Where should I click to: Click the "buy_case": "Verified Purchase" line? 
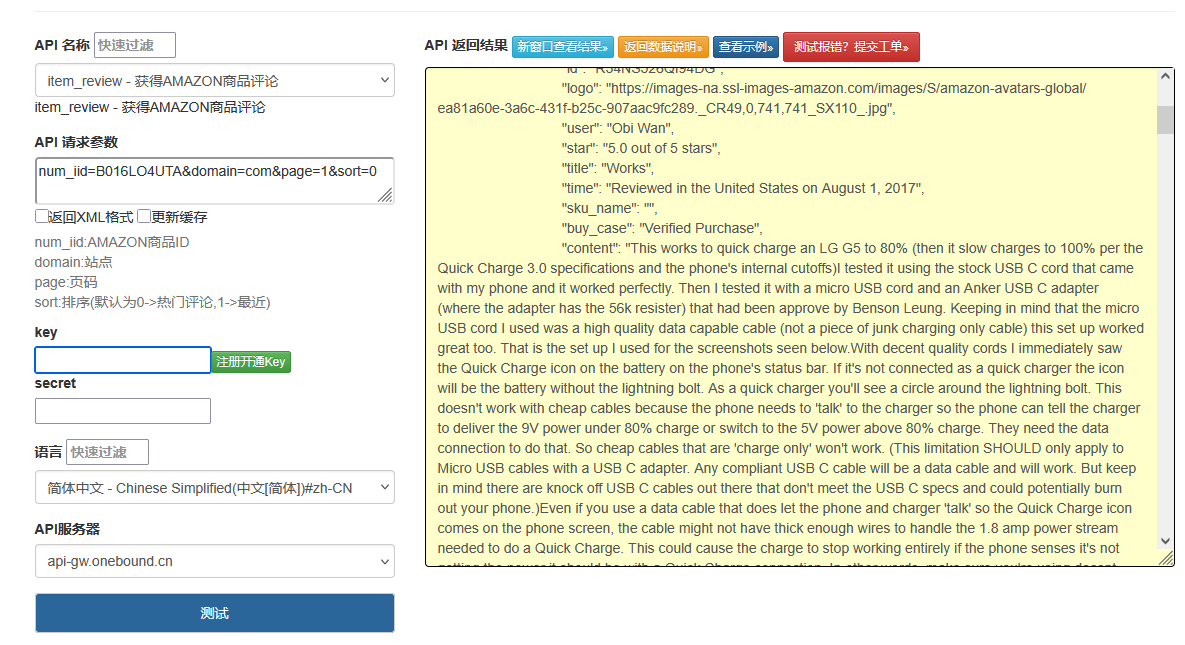[x=662, y=228]
